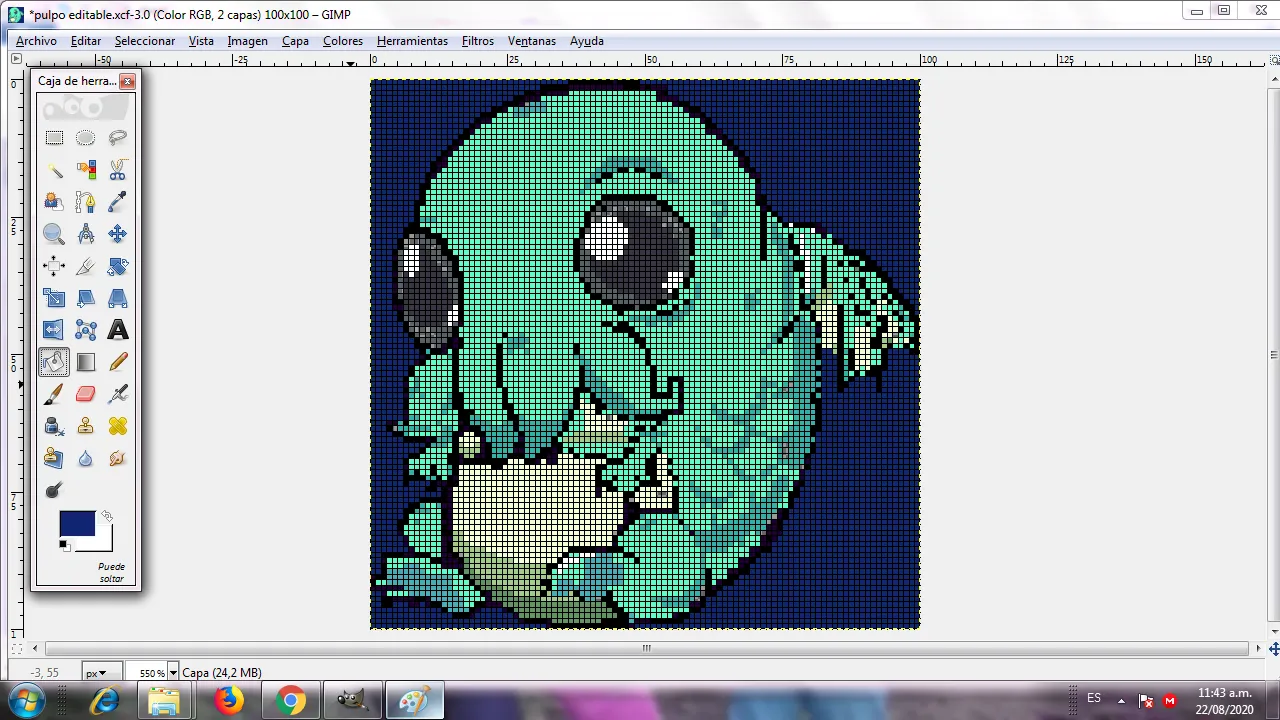This screenshot has width=1280, height=720.
Task: Select the Blur/Sharpen droplet tool
Action: click(x=86, y=458)
